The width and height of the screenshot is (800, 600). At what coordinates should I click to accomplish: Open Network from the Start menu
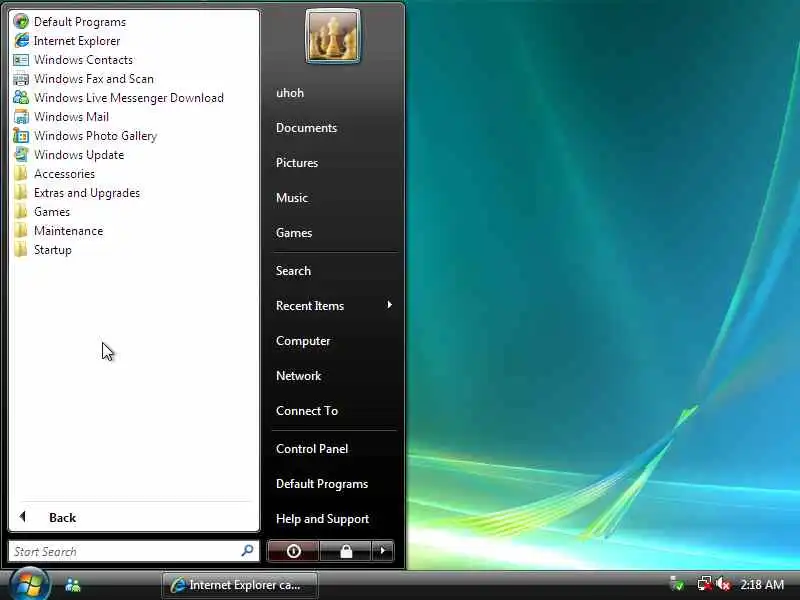298,376
